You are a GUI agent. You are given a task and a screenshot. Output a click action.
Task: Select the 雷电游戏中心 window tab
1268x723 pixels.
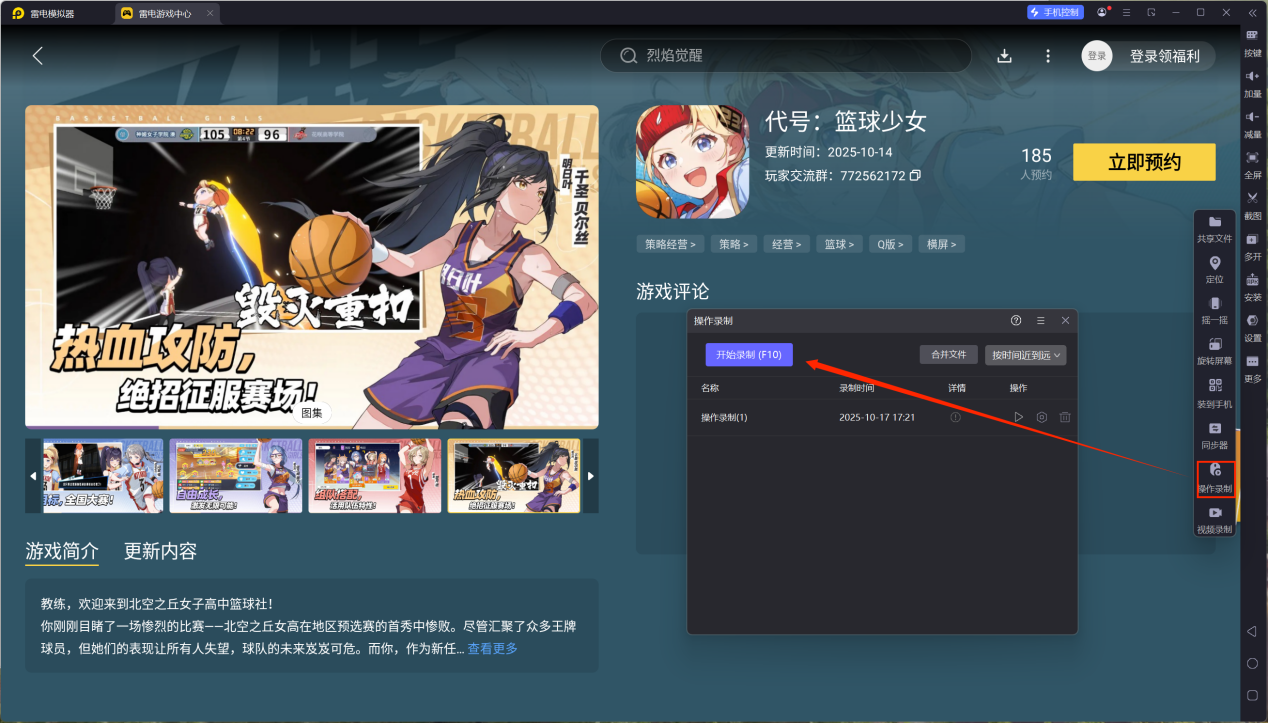pyautogui.click(x=166, y=13)
